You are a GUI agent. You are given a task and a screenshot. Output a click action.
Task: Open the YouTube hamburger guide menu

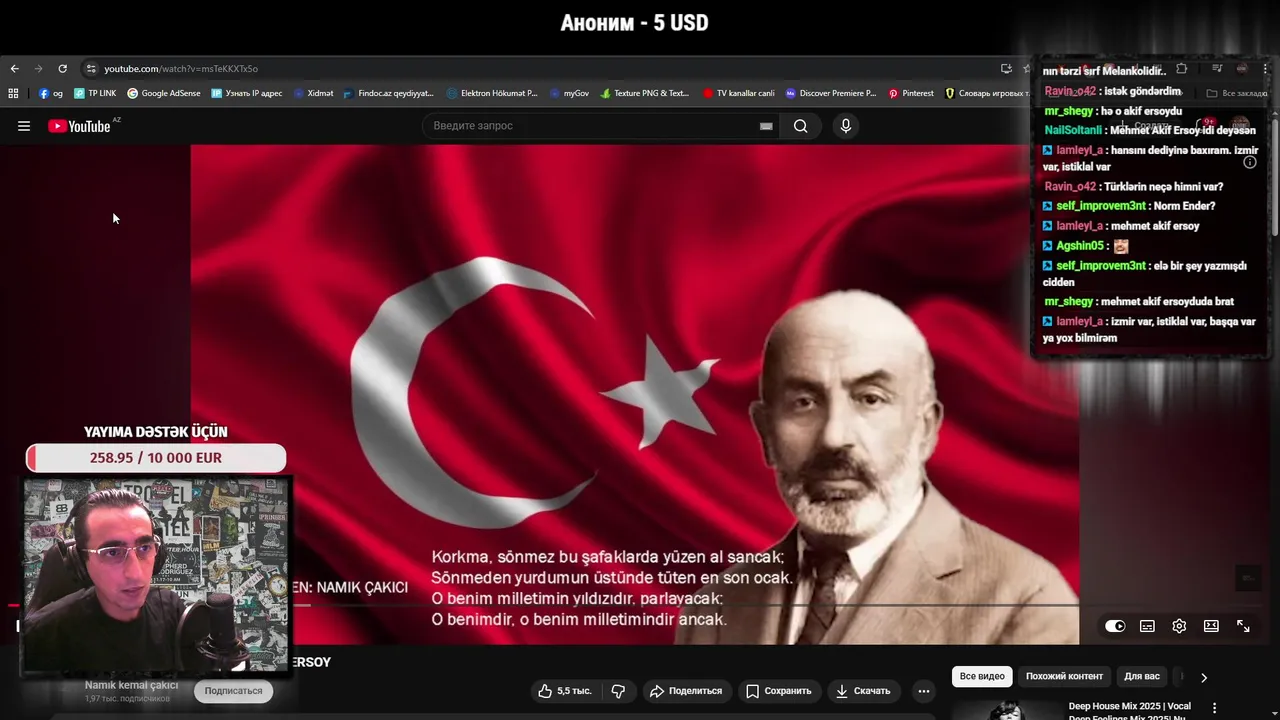click(x=24, y=126)
